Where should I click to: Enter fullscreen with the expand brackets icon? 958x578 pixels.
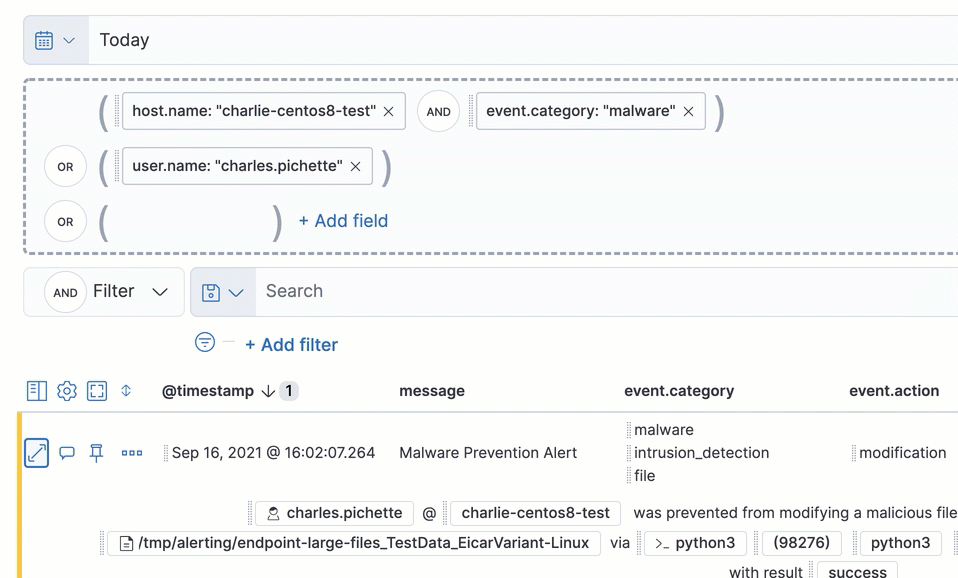click(x=96, y=390)
